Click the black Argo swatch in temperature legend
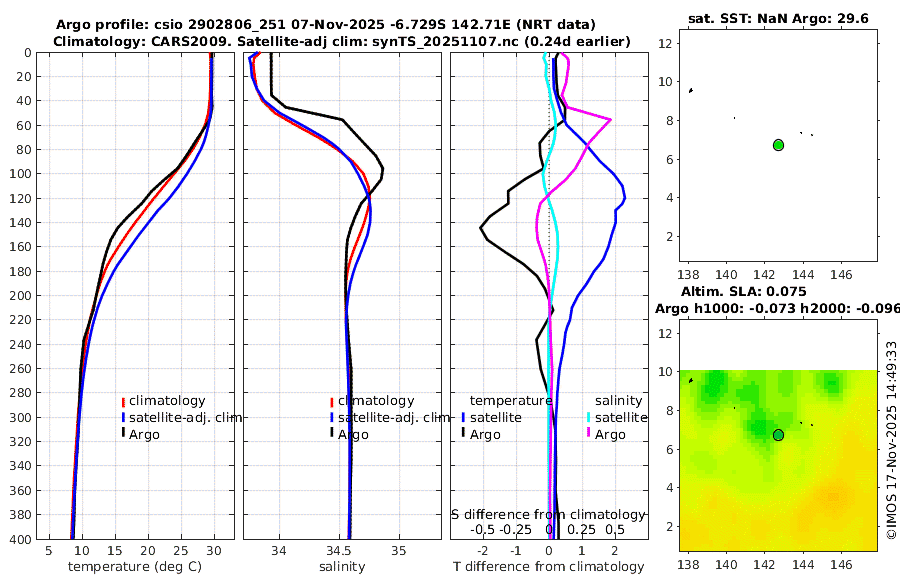 click(123, 433)
